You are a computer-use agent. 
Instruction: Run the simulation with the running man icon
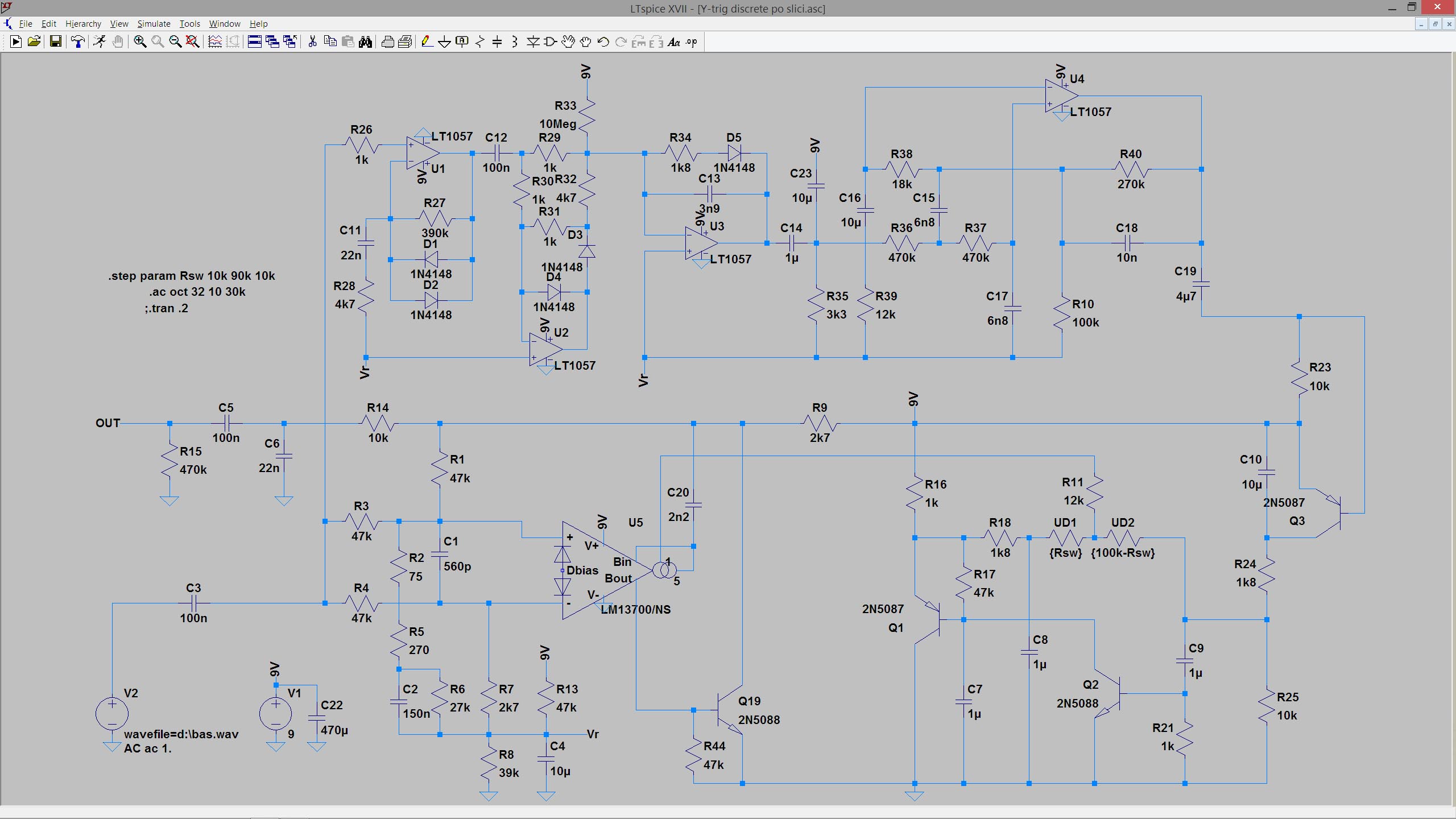[x=100, y=42]
